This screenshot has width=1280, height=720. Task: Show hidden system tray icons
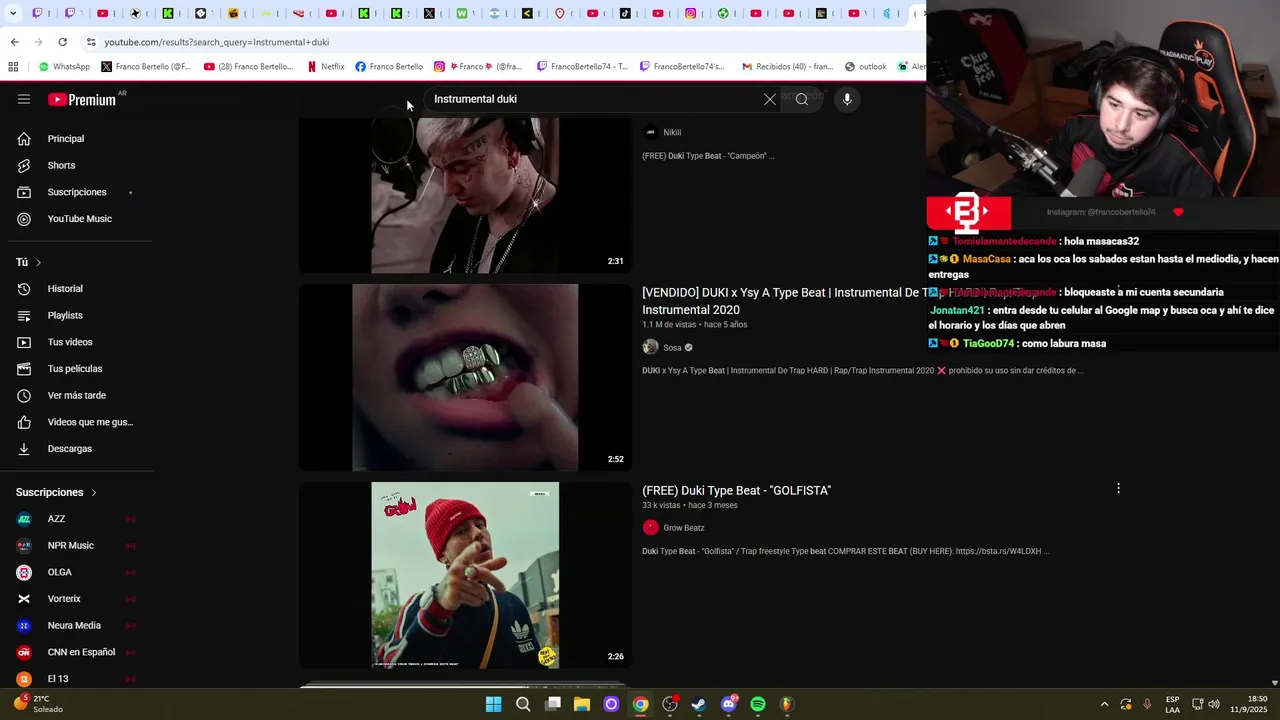tap(1104, 704)
